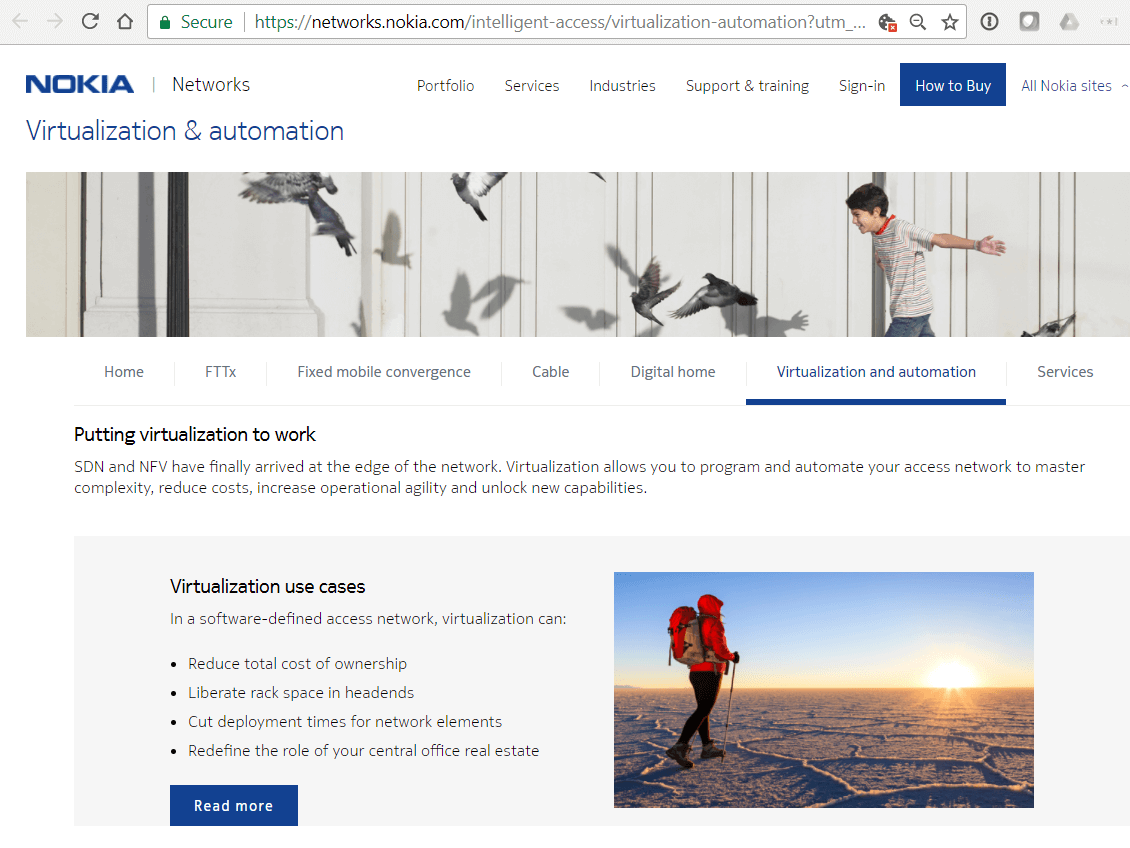
Task: Click the Nokia logo
Action: pyautogui.click(x=79, y=84)
